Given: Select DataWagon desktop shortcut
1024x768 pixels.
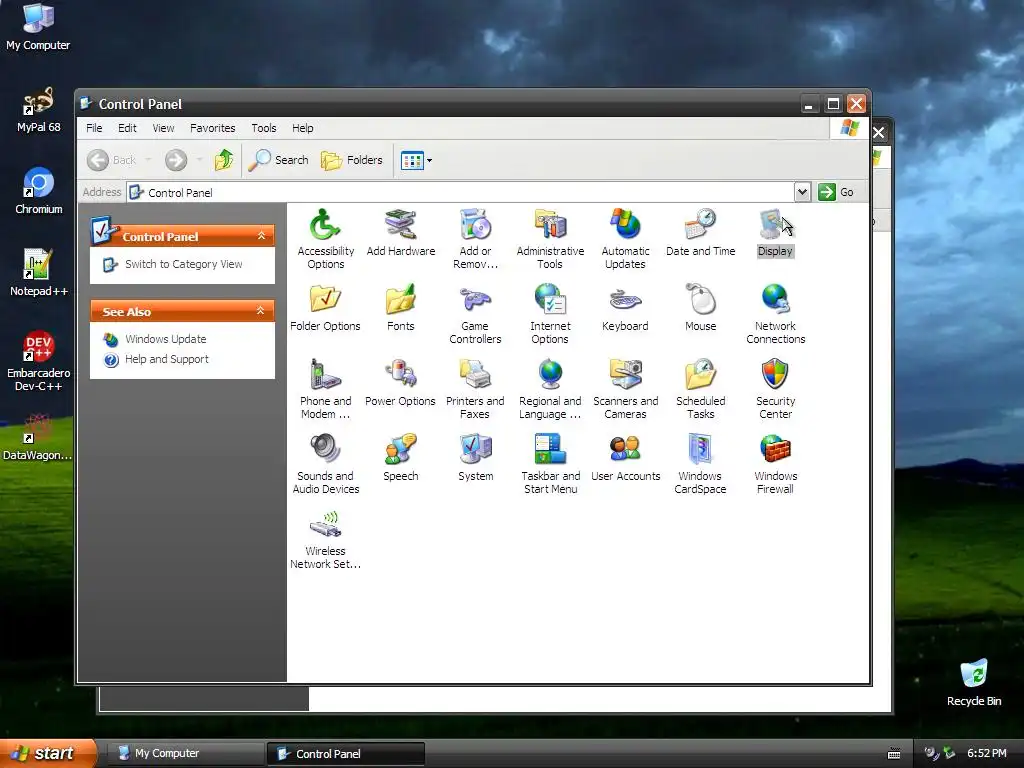Looking at the screenshot, I should click(x=38, y=438).
